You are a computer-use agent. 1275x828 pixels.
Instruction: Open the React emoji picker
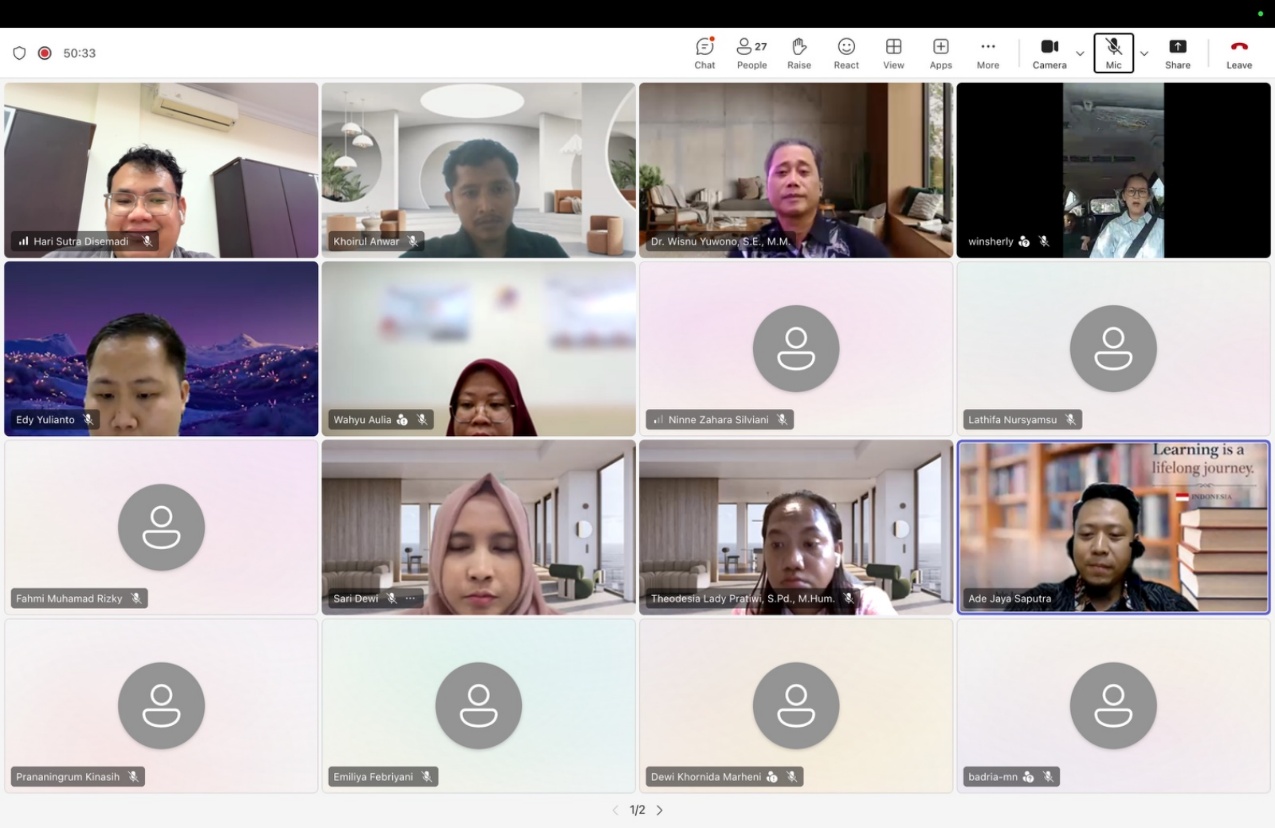(x=846, y=53)
